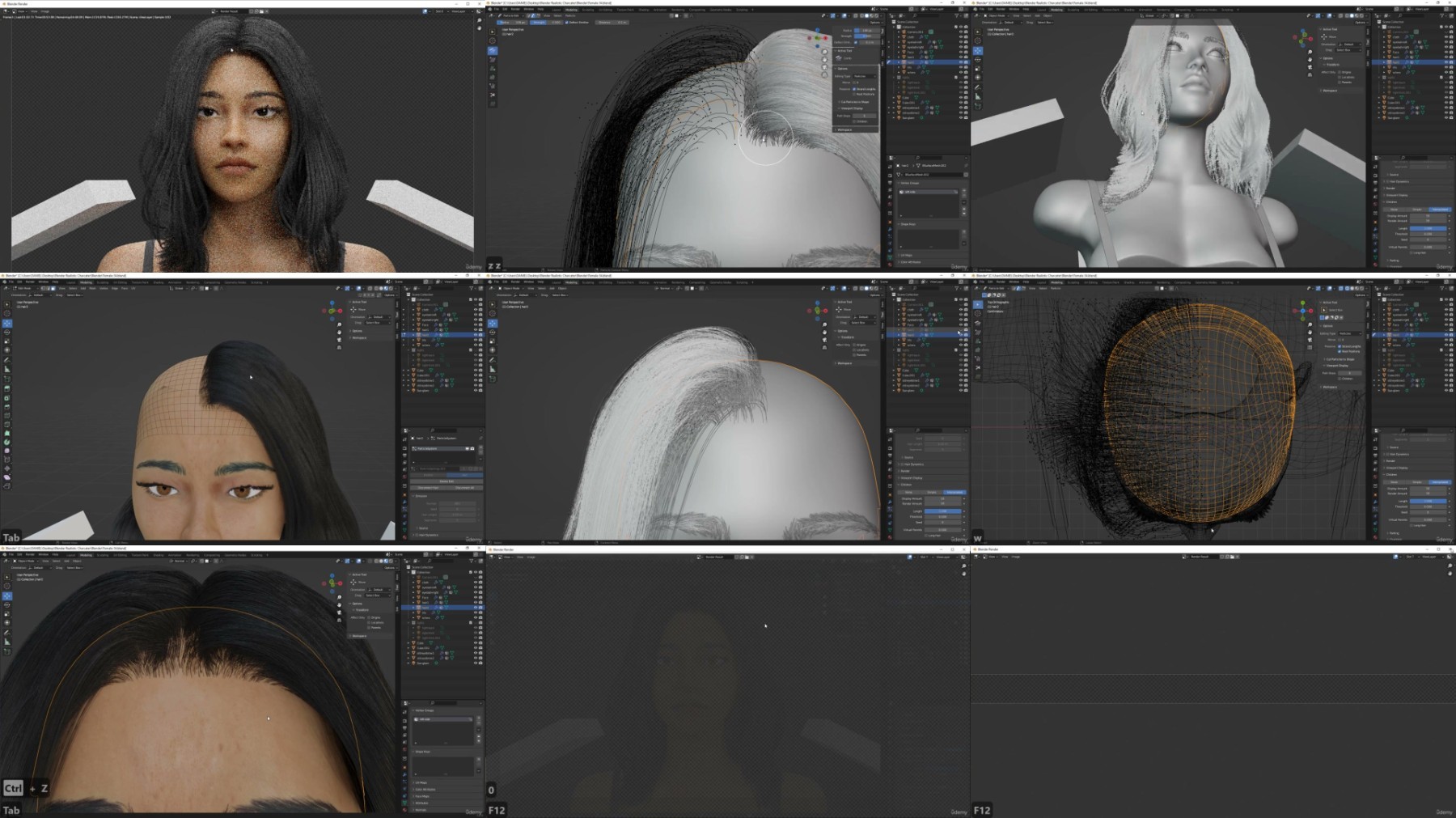The height and width of the screenshot is (818, 1456).
Task: Choose the Inset Faces tool in Edit Mode window
Action: [x=7, y=397]
